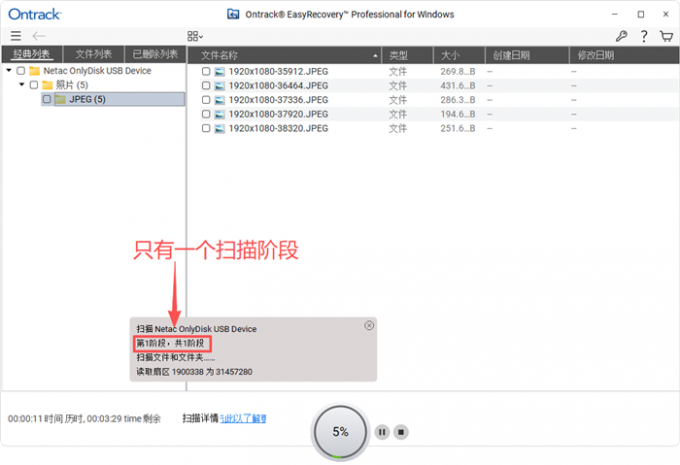Click Netac OnlyDisk USB Device folder icon
The width and height of the screenshot is (680, 465).
(x=34, y=71)
